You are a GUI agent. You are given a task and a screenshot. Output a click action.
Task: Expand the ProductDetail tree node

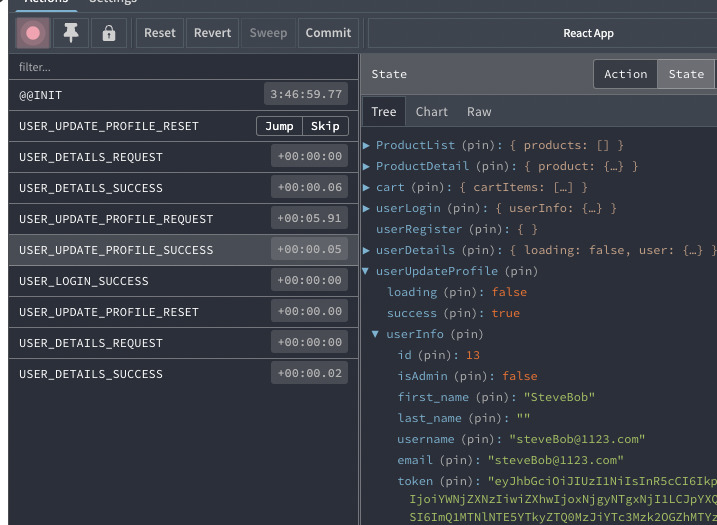tap(367, 166)
